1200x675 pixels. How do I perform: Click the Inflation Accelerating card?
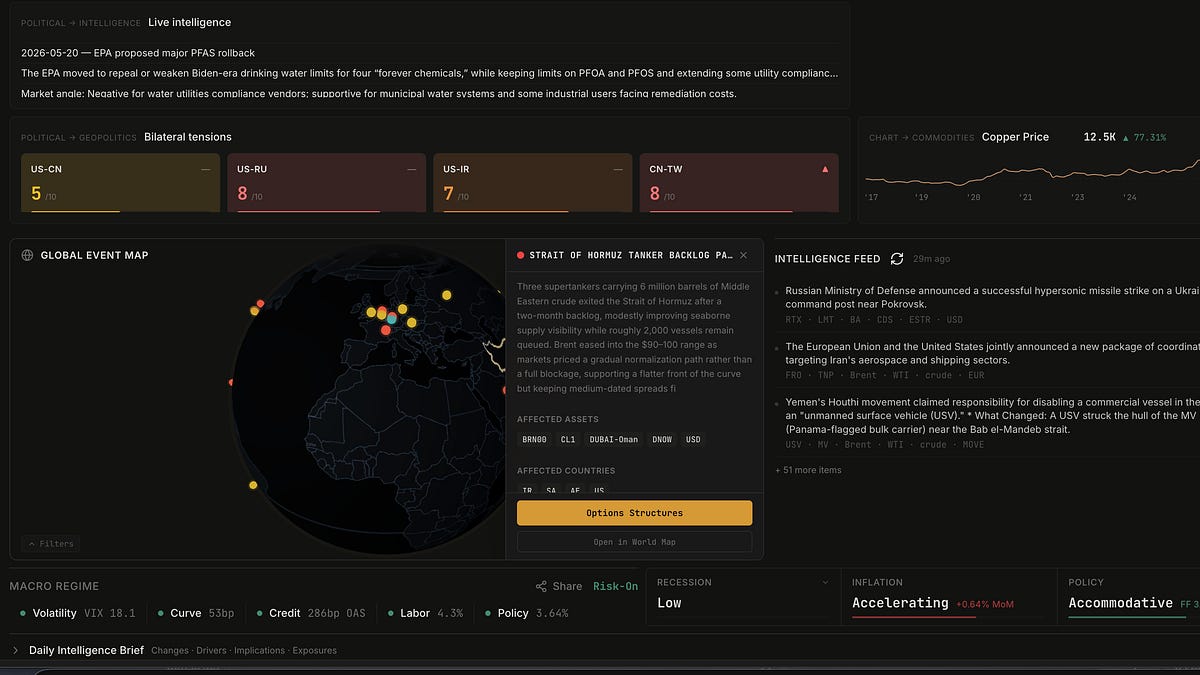pos(947,597)
